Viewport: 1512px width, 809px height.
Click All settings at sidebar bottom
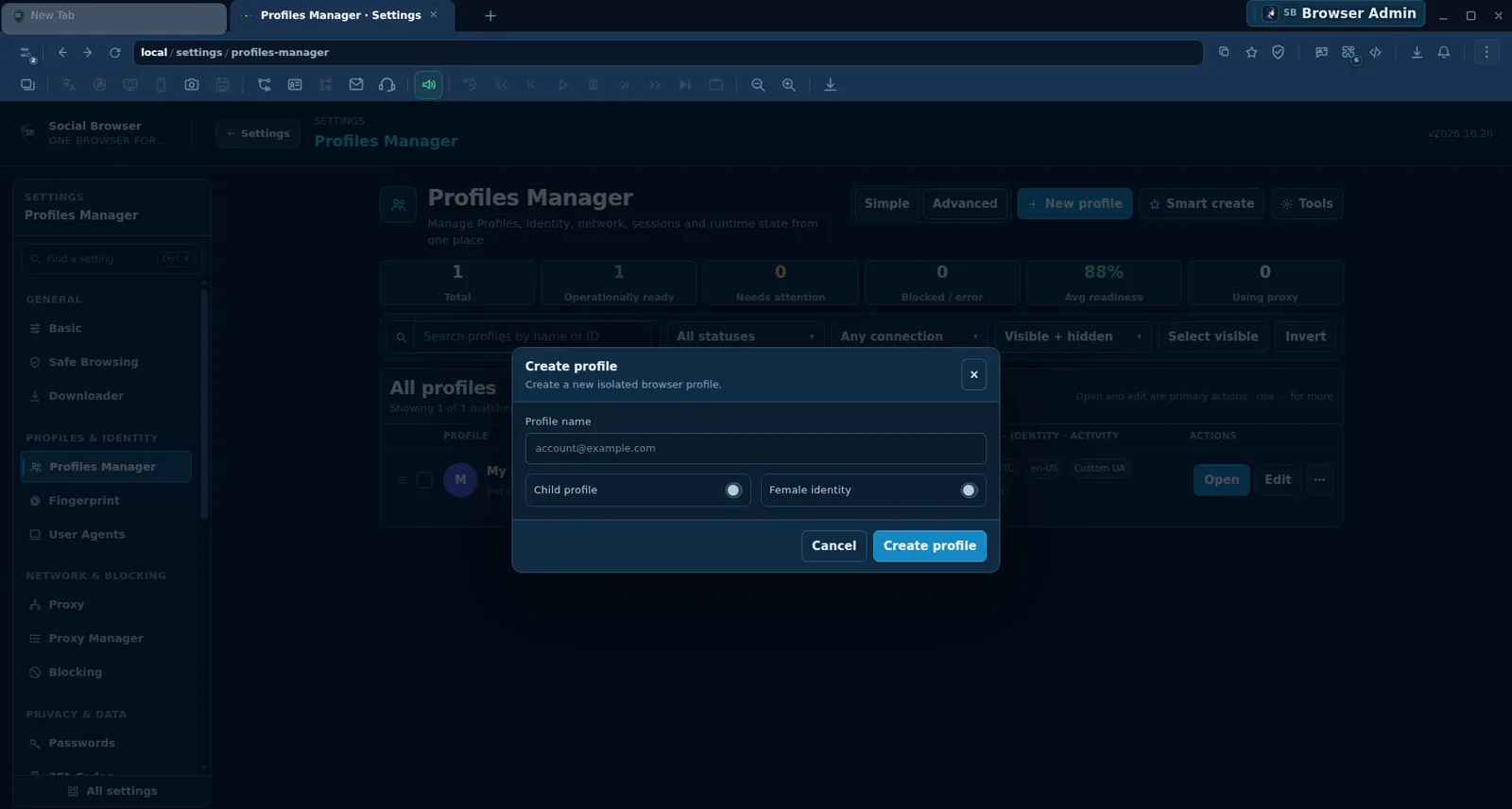tap(112, 792)
